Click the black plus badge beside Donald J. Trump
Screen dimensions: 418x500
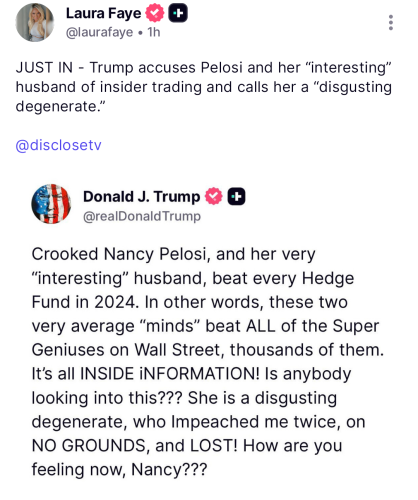[236, 196]
